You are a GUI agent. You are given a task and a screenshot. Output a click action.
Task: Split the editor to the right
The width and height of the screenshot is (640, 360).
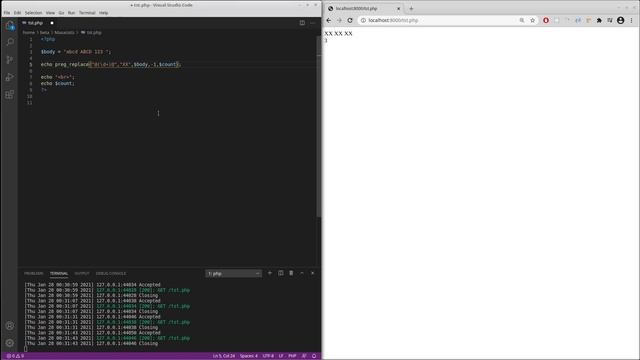[x=302, y=23]
